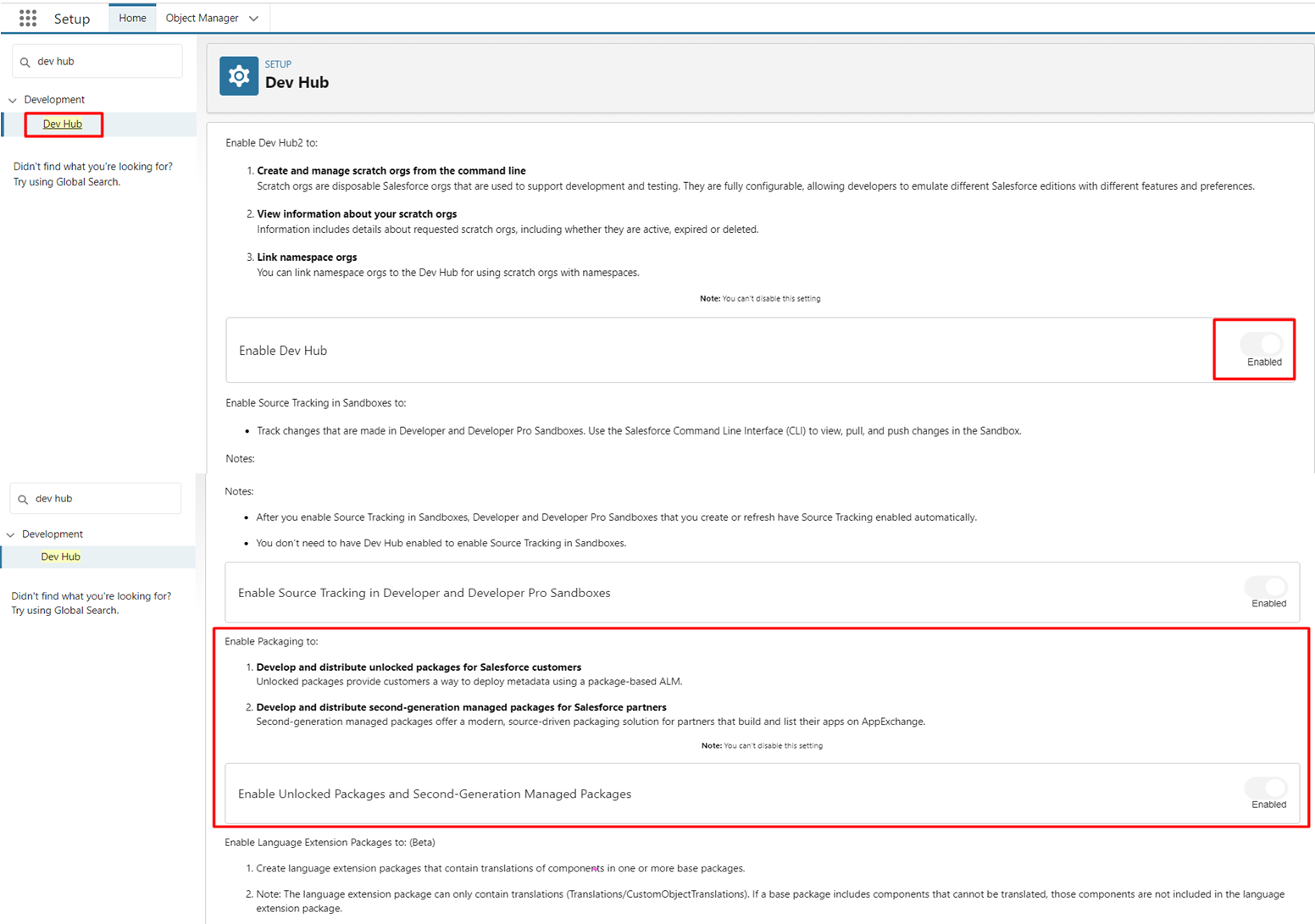Select the top Development tree label
This screenshot has height=924, width=1315.
coord(54,100)
